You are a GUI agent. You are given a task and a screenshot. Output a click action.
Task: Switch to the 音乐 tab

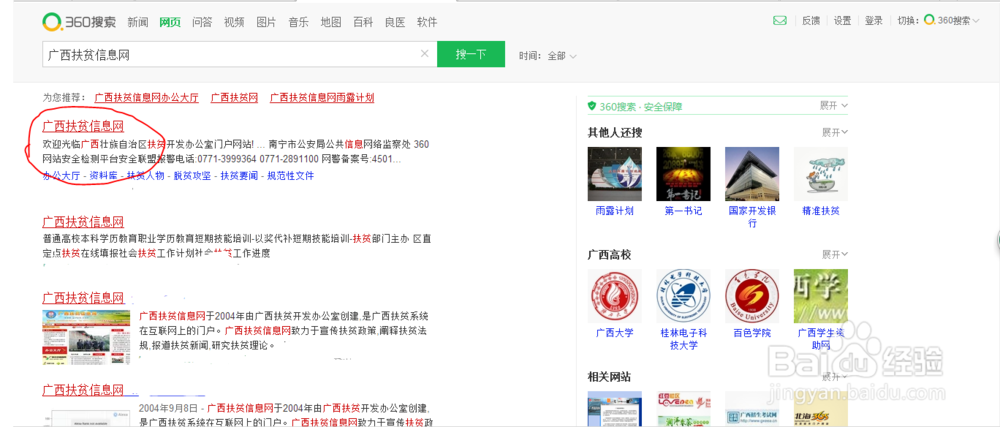pyautogui.click(x=298, y=22)
